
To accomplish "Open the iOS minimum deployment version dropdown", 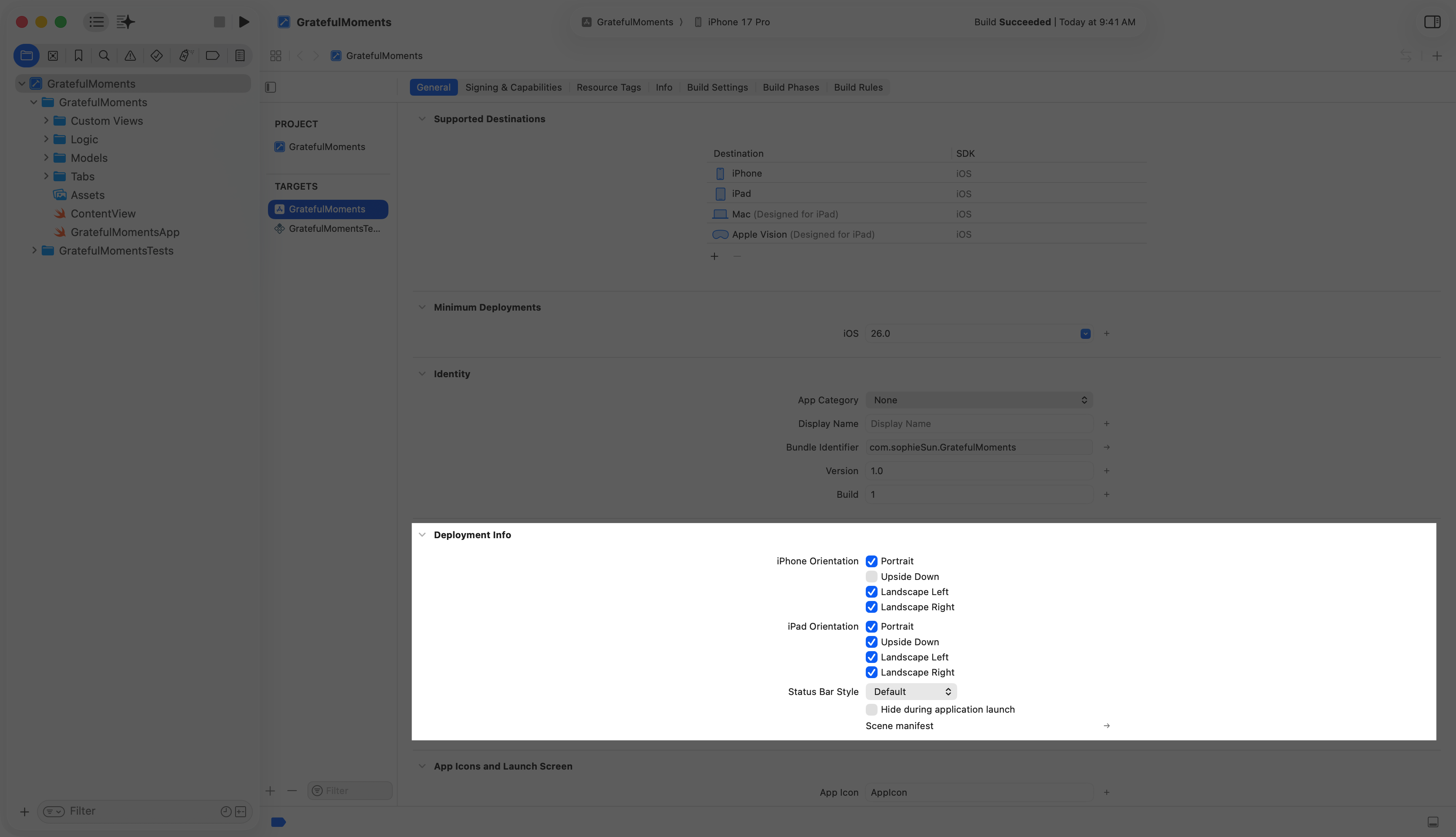I will [1085, 334].
